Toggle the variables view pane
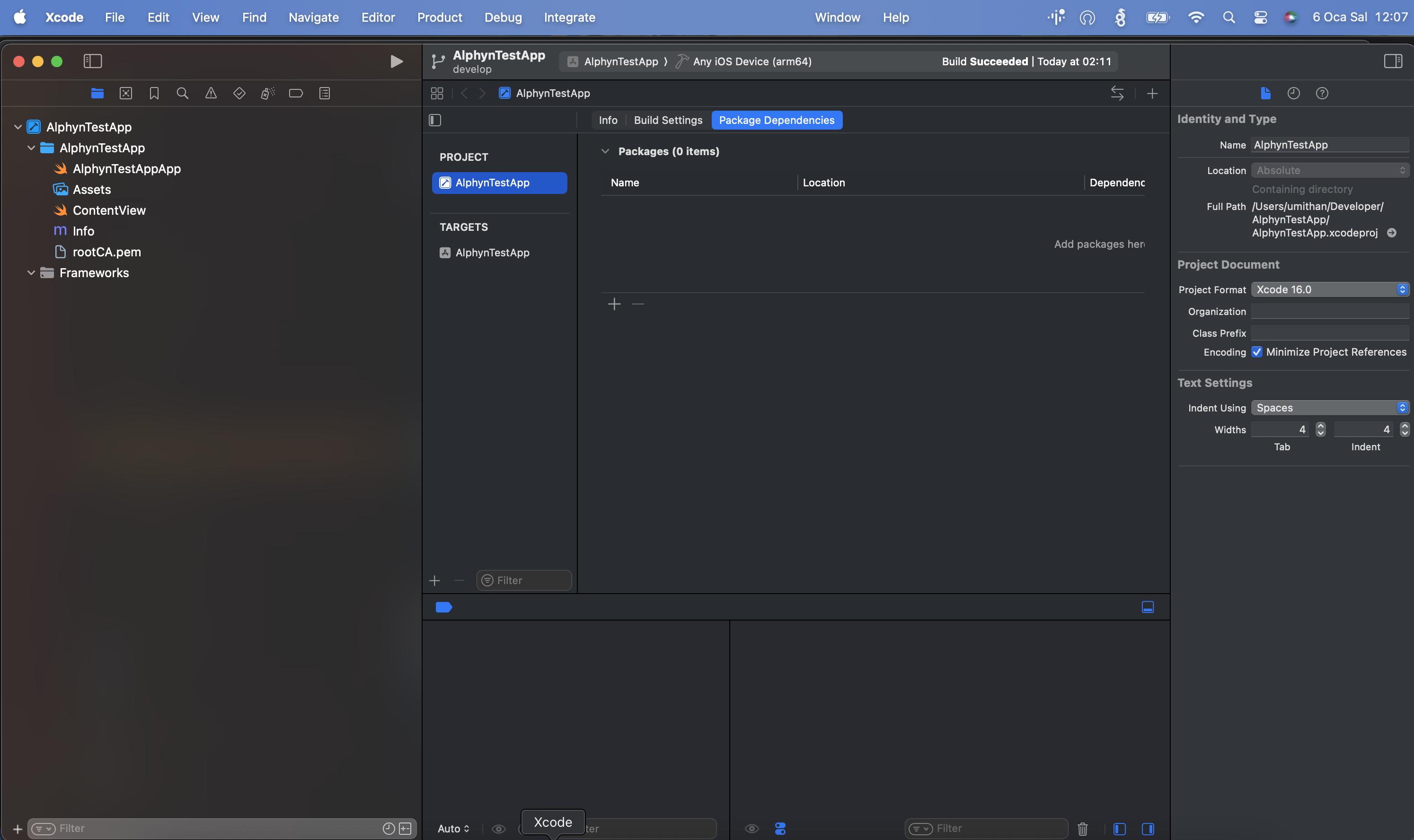1414x840 pixels. click(1120, 829)
